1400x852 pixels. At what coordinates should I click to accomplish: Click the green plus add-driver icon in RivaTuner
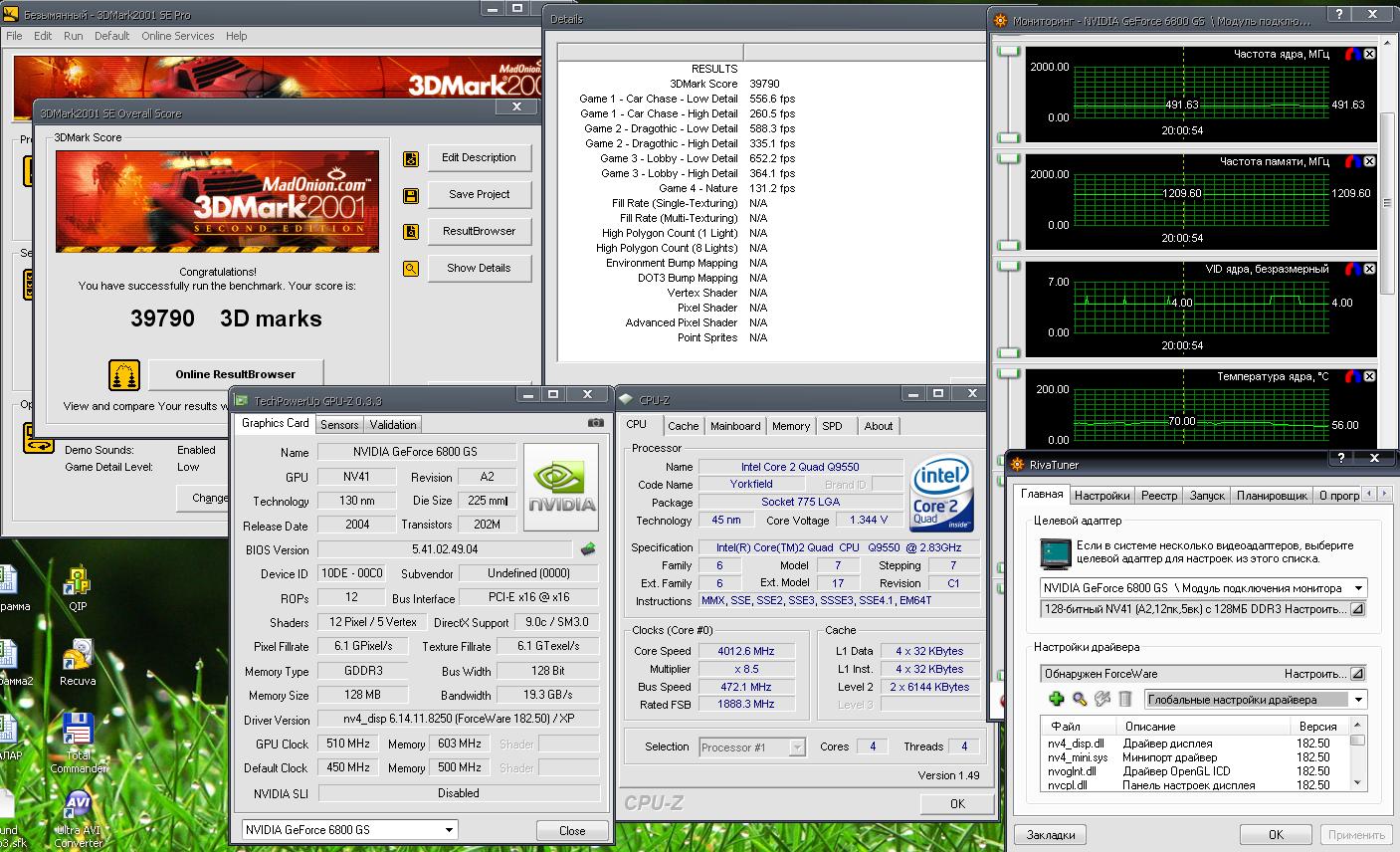tap(1057, 699)
